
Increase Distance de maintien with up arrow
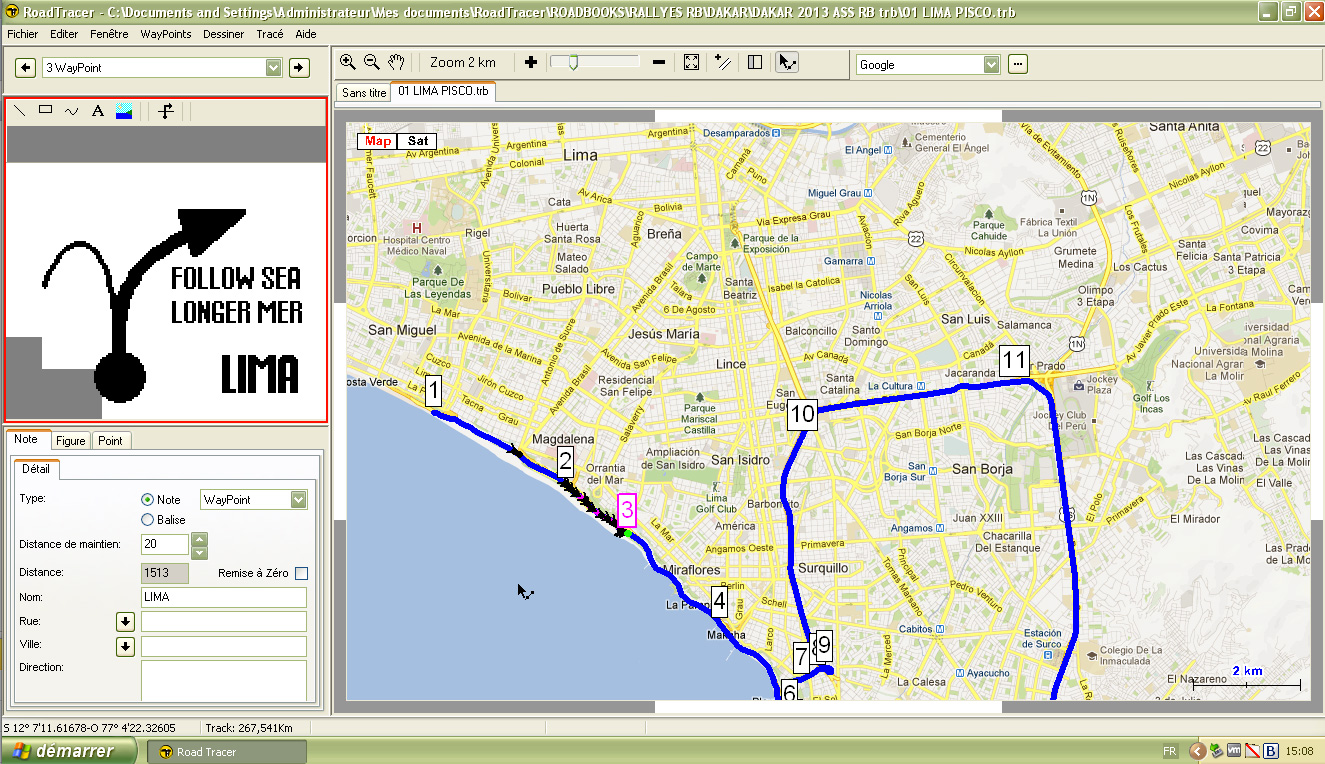coord(199,539)
